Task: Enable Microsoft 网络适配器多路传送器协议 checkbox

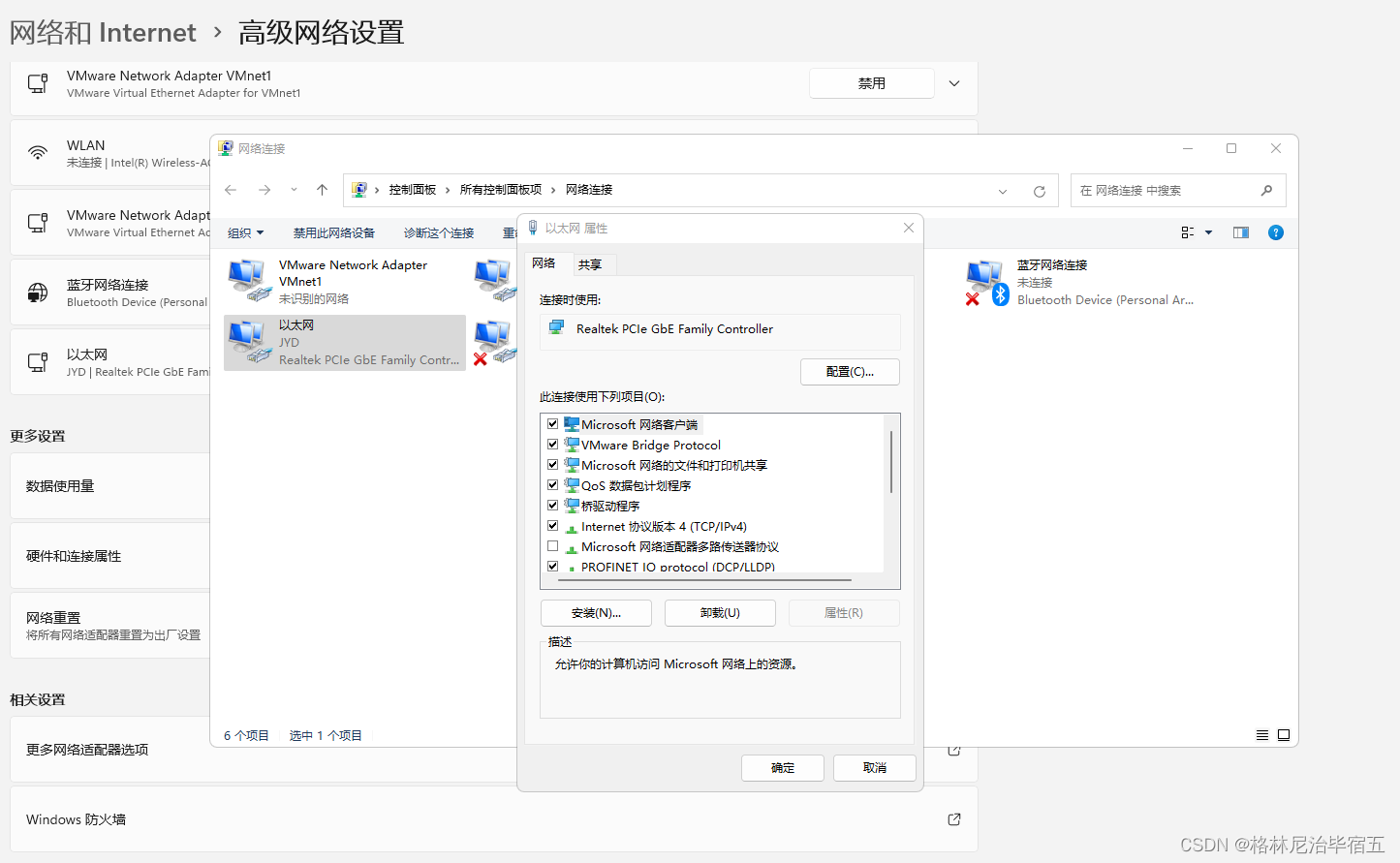Action: click(552, 545)
